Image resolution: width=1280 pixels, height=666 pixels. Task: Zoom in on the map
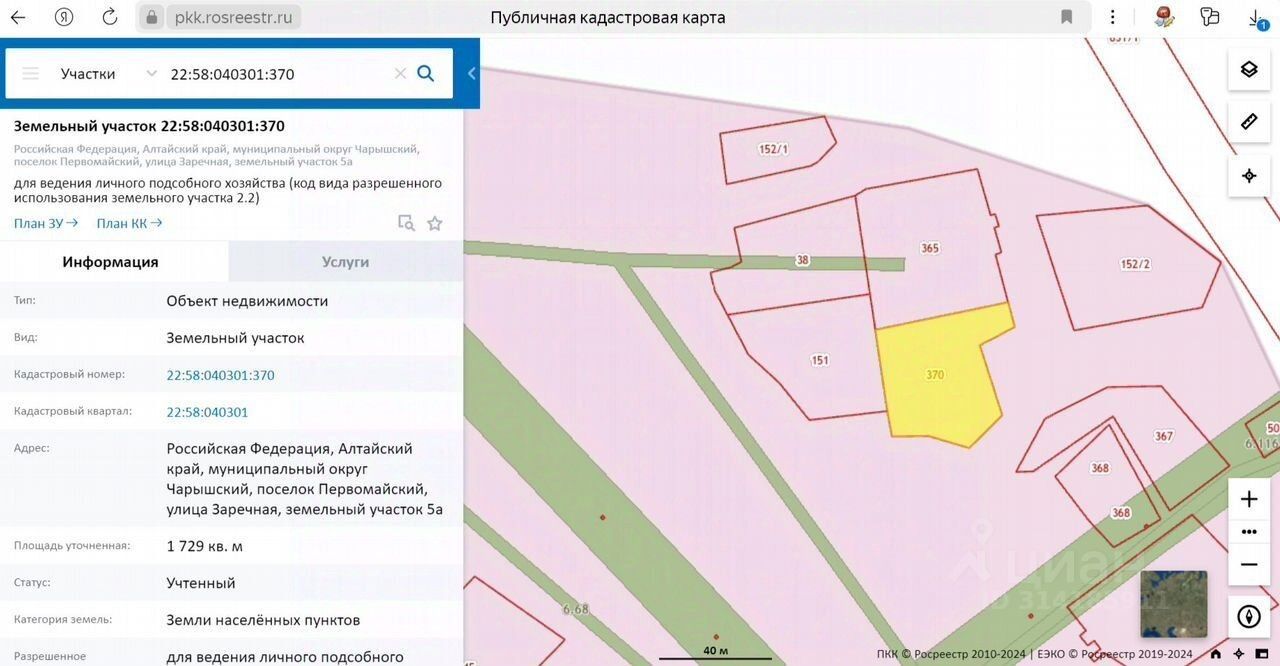tap(1249, 499)
